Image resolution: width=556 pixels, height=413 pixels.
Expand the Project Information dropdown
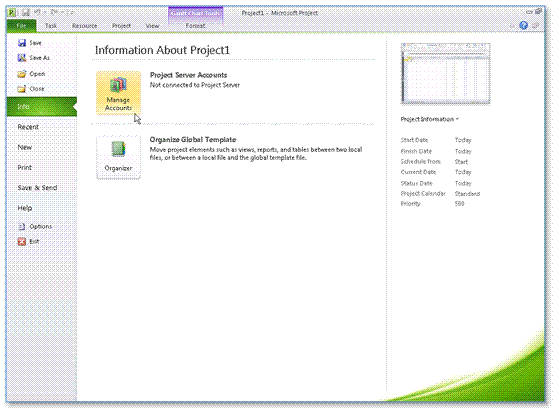429,119
